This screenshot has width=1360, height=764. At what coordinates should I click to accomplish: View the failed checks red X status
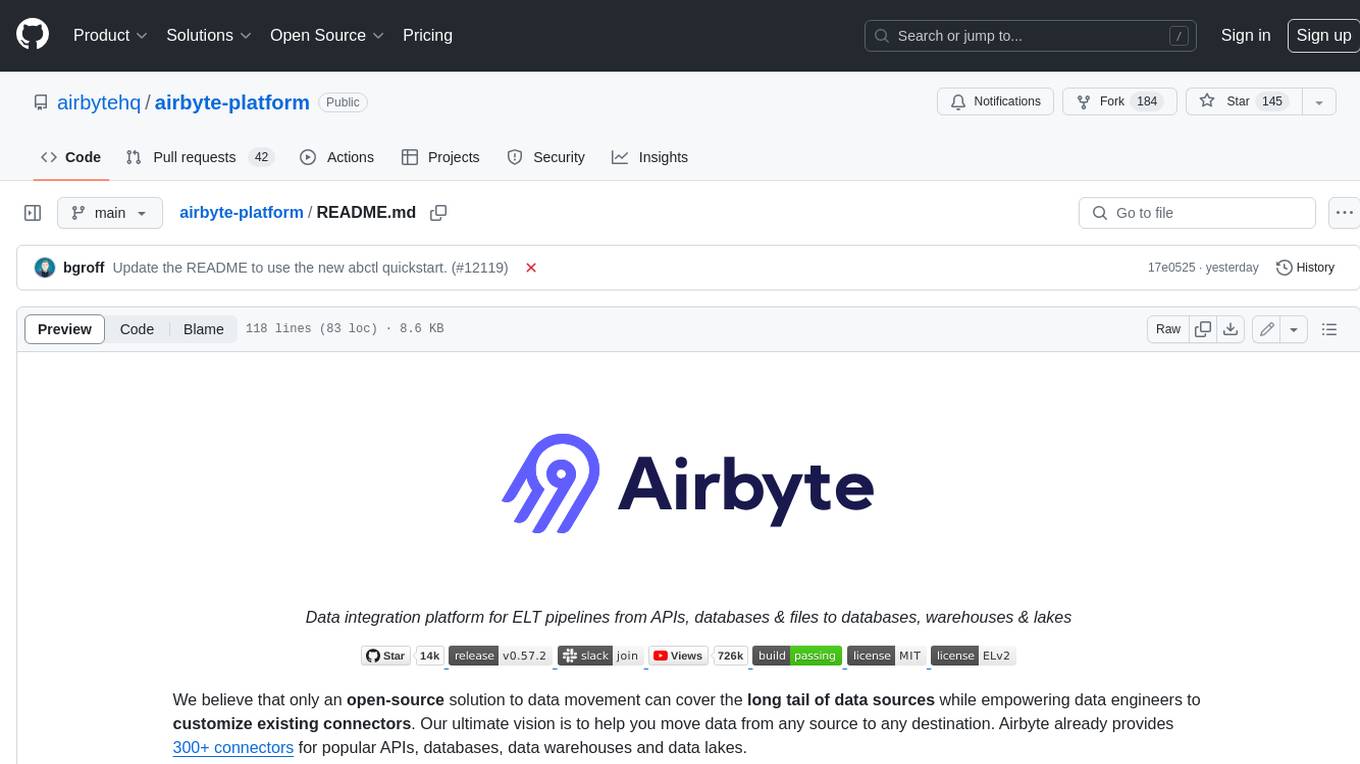click(531, 268)
